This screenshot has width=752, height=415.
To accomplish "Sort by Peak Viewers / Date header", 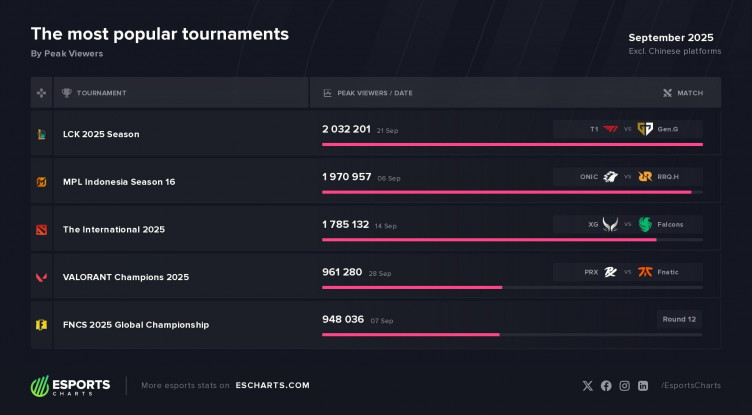I will [374, 93].
